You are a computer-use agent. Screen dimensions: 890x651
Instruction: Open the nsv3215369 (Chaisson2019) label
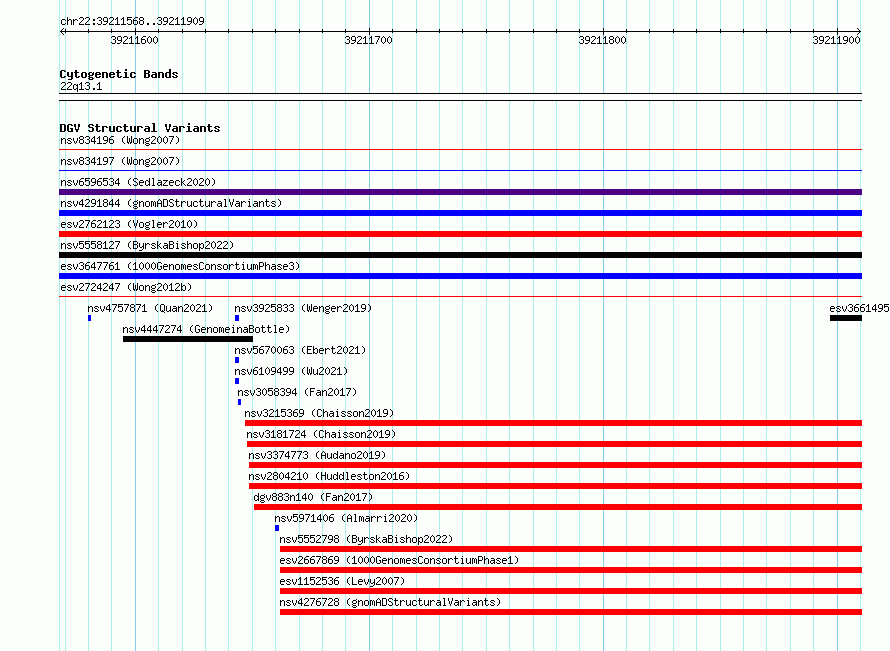(x=319, y=413)
